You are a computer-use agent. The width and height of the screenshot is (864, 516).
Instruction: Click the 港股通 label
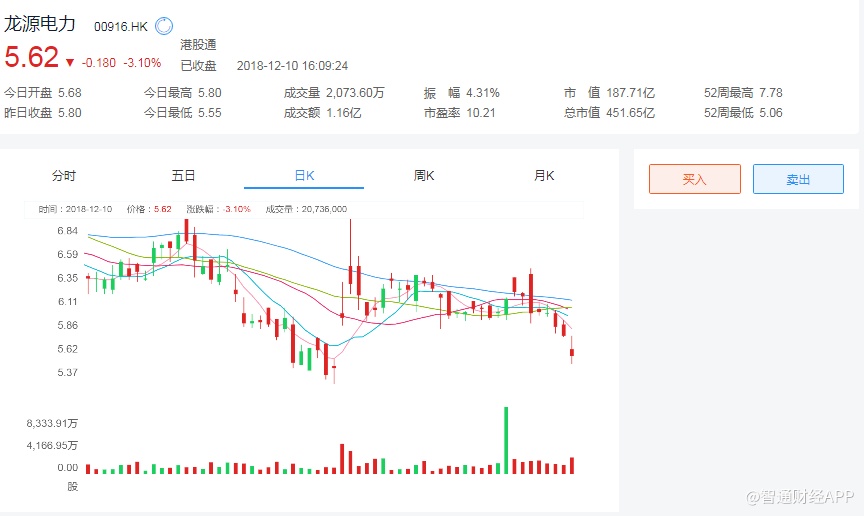tap(198, 45)
